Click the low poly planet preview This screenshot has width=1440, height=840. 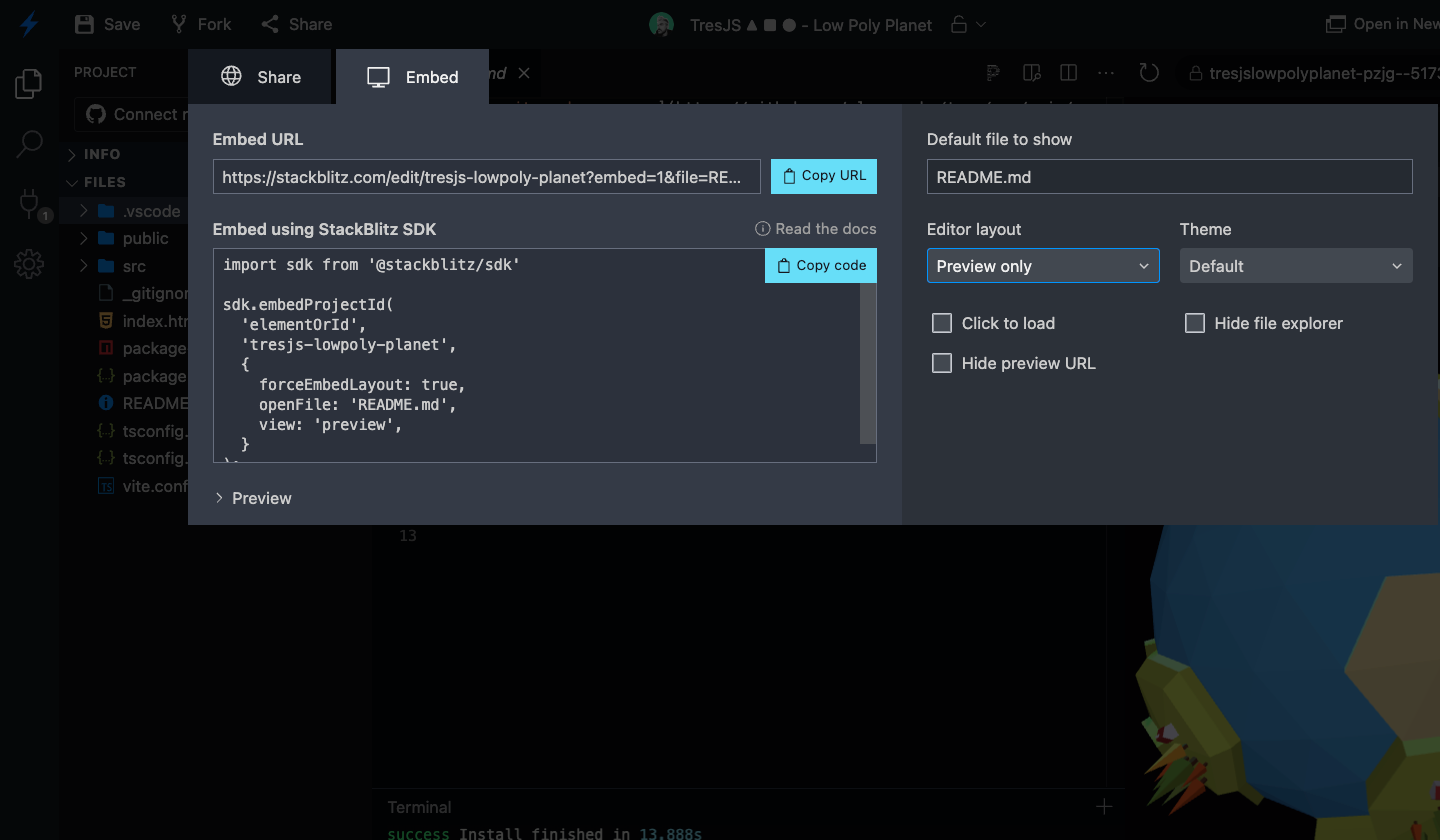tap(1290, 680)
